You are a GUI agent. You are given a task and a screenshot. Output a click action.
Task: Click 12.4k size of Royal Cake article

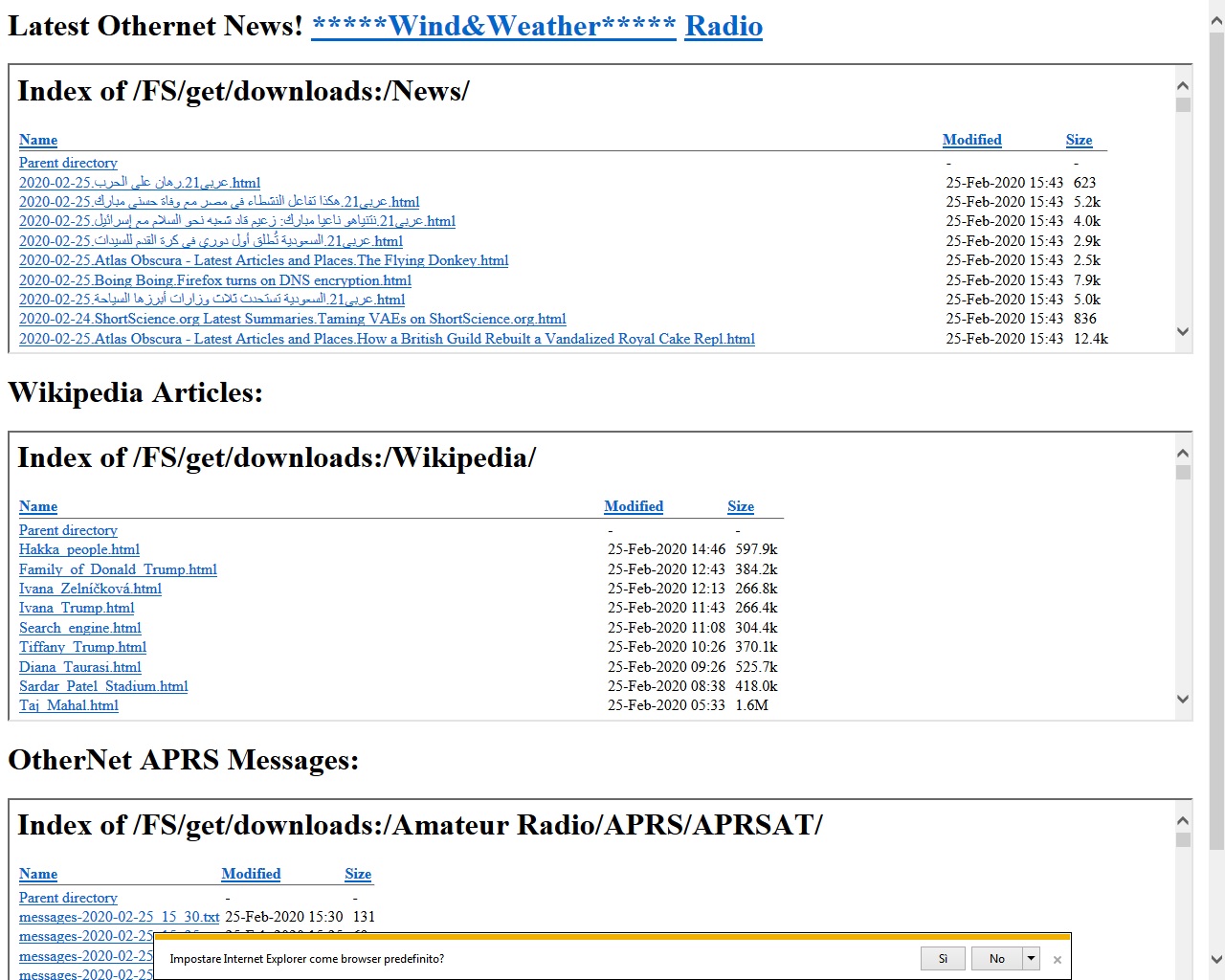point(1091,339)
